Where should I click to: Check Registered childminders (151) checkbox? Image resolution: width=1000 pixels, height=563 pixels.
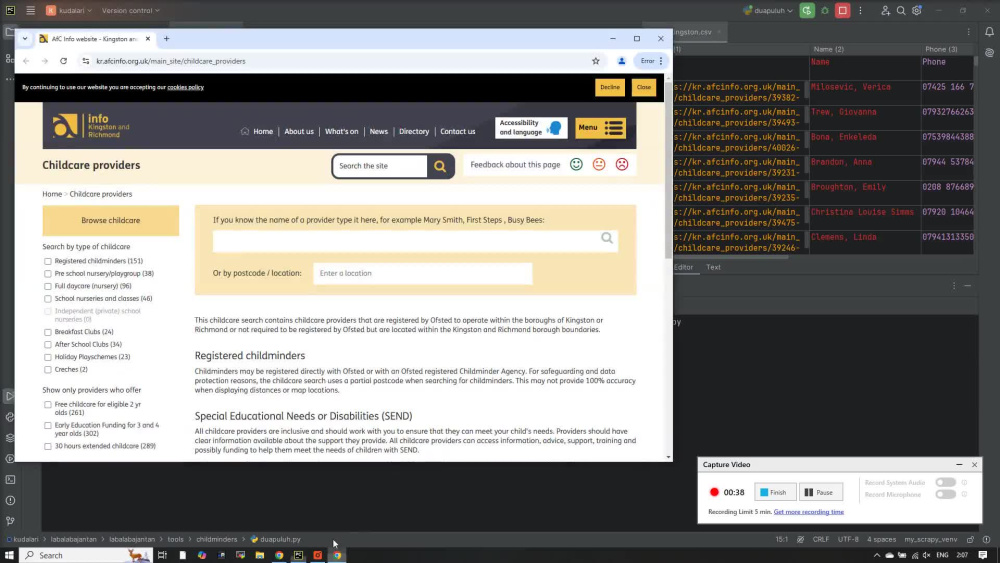click(48, 261)
